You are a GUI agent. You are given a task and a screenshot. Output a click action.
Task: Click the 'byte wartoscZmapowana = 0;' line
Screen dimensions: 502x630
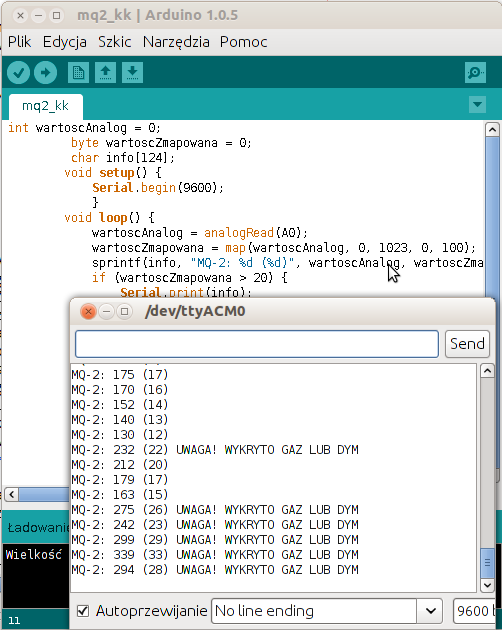point(161,143)
